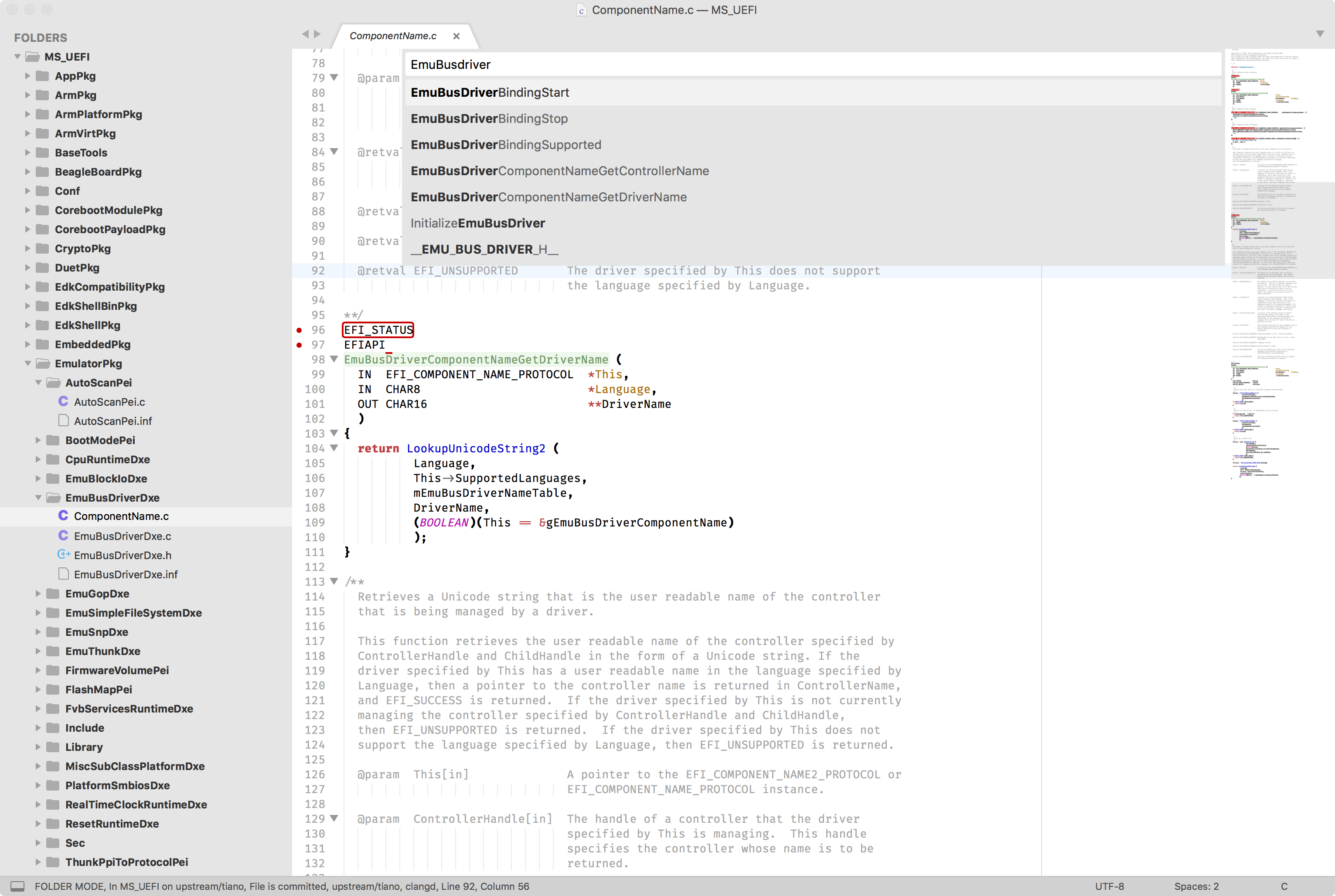Choose EmuBusDriverComponentNameGetControllerName from symbol list
This screenshot has width=1335, height=896.
(x=813, y=171)
